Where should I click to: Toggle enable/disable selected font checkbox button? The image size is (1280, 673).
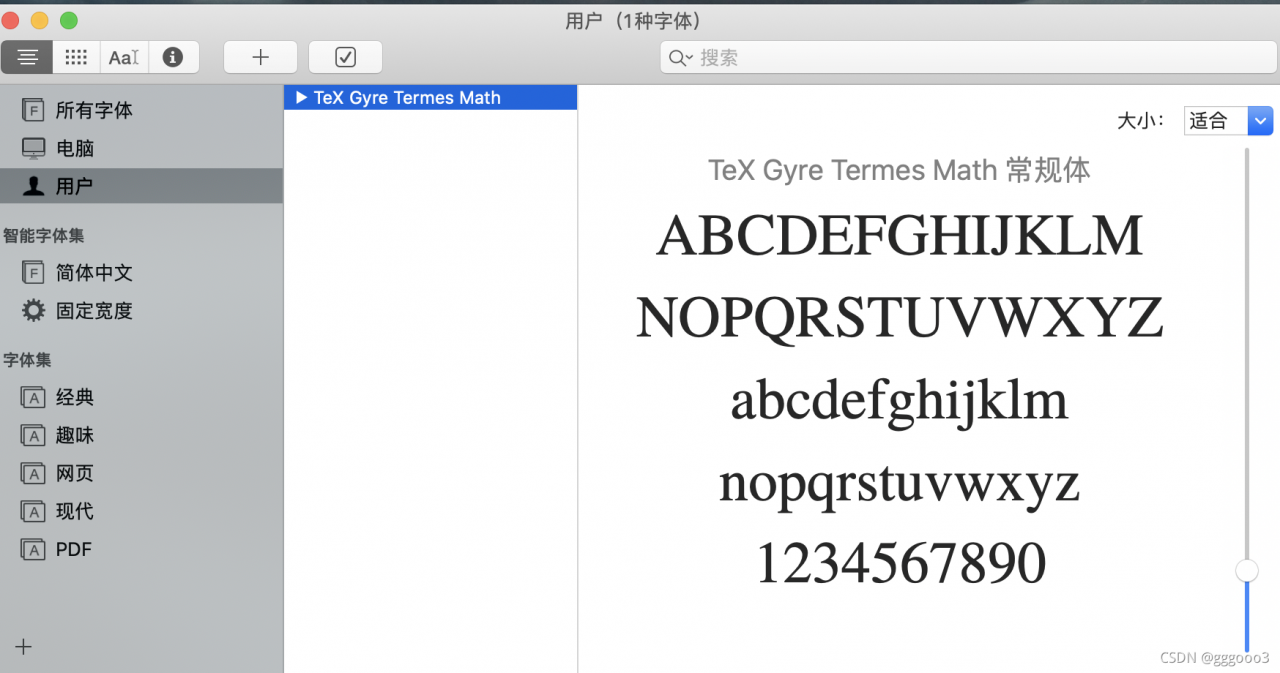[345, 58]
